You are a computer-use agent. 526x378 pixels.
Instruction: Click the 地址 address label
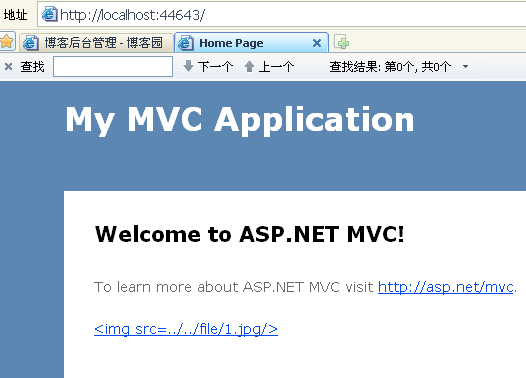15,15
